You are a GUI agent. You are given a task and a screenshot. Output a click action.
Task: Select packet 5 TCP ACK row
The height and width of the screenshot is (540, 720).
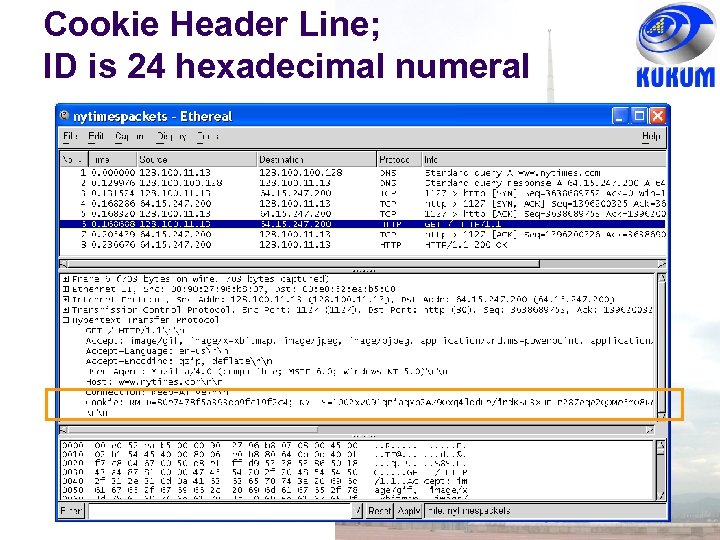362,214
